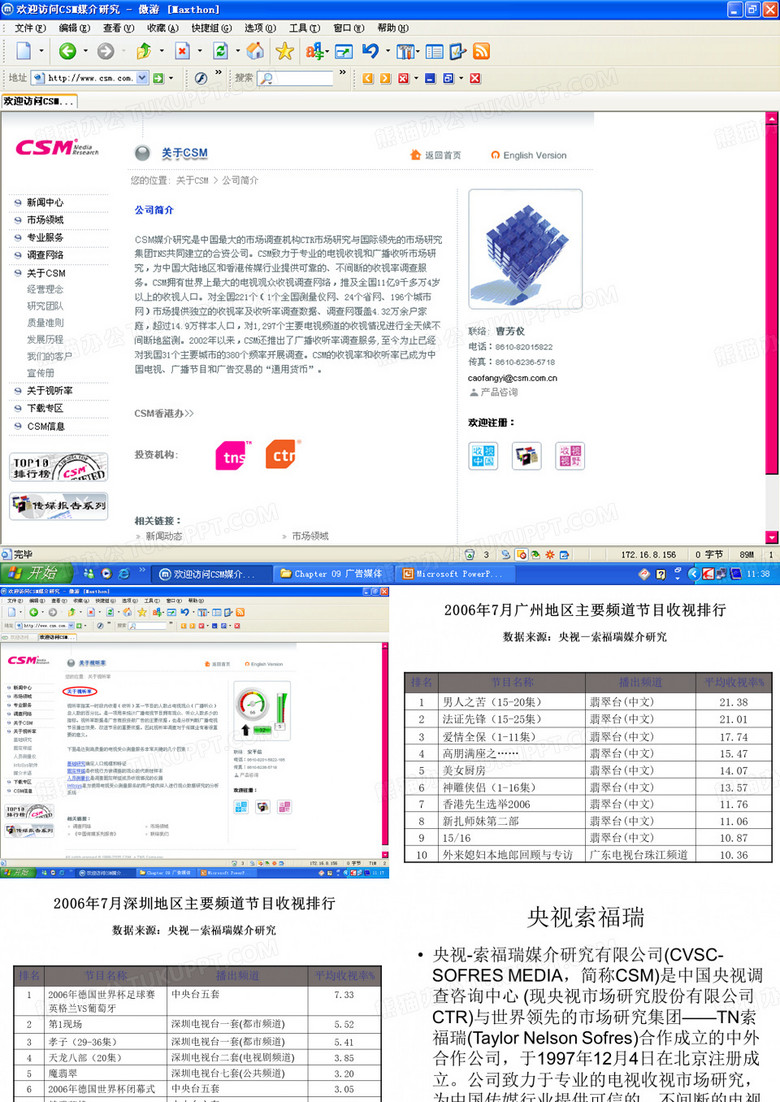The width and height of the screenshot is (780, 1102).
Task: Click the 新闻动态 related link
Action: pos(164,536)
